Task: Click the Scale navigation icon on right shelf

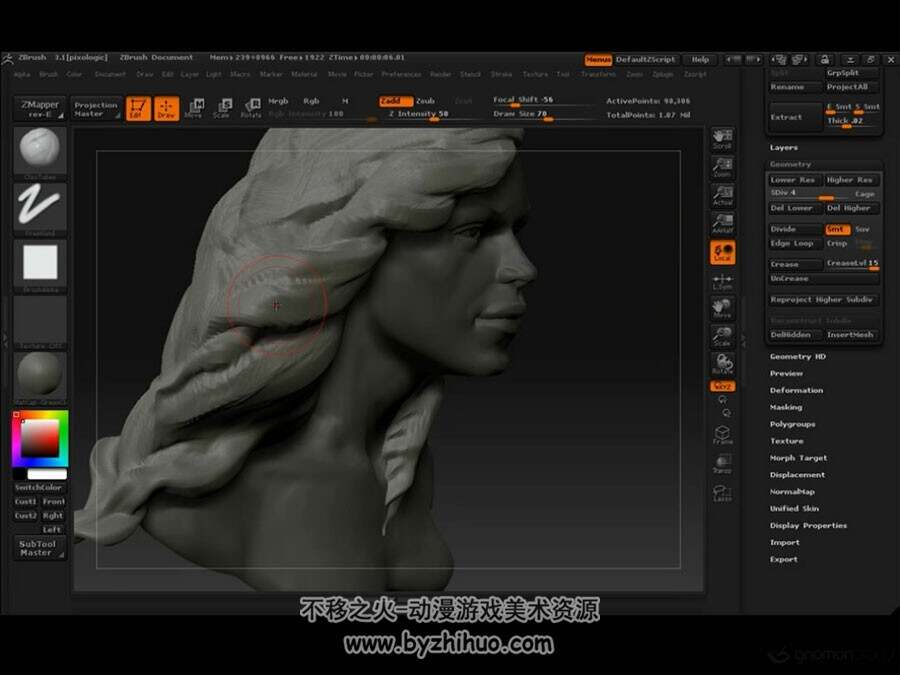Action: click(x=723, y=336)
